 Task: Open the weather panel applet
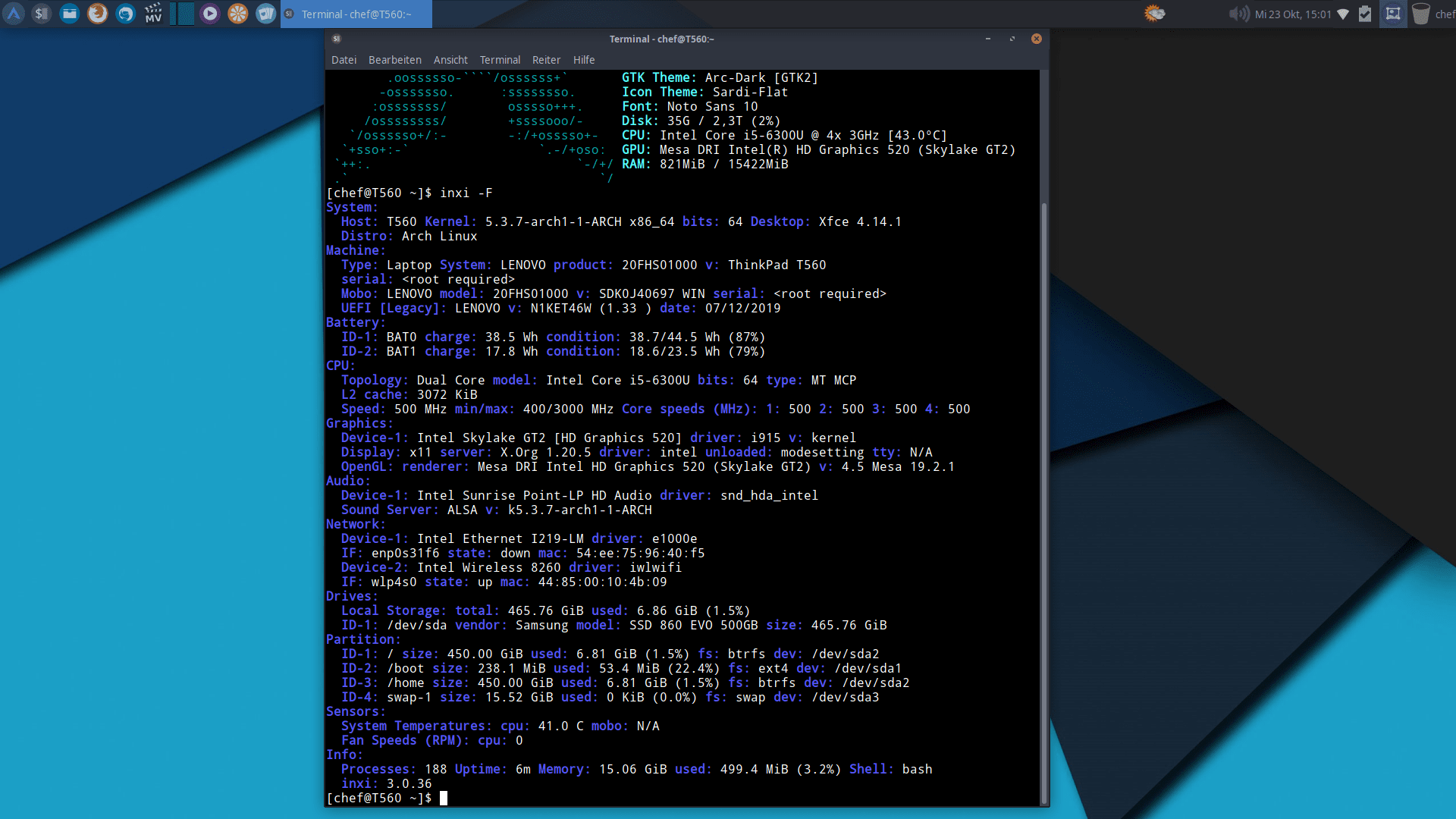coord(1154,14)
